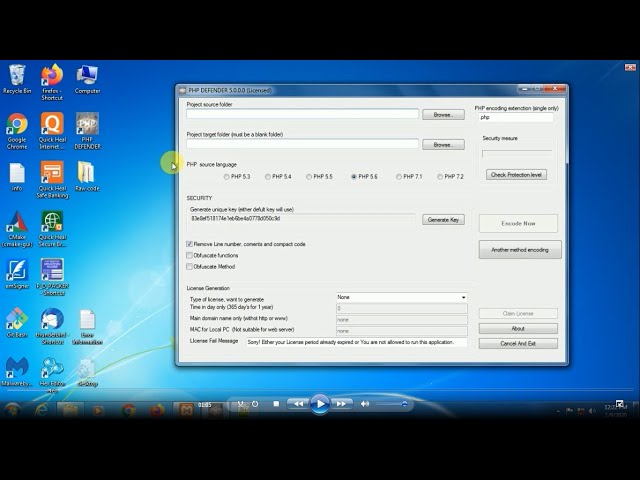Click Browse for Project target folder
Viewport: 640px width, 480px height.
tap(443, 144)
